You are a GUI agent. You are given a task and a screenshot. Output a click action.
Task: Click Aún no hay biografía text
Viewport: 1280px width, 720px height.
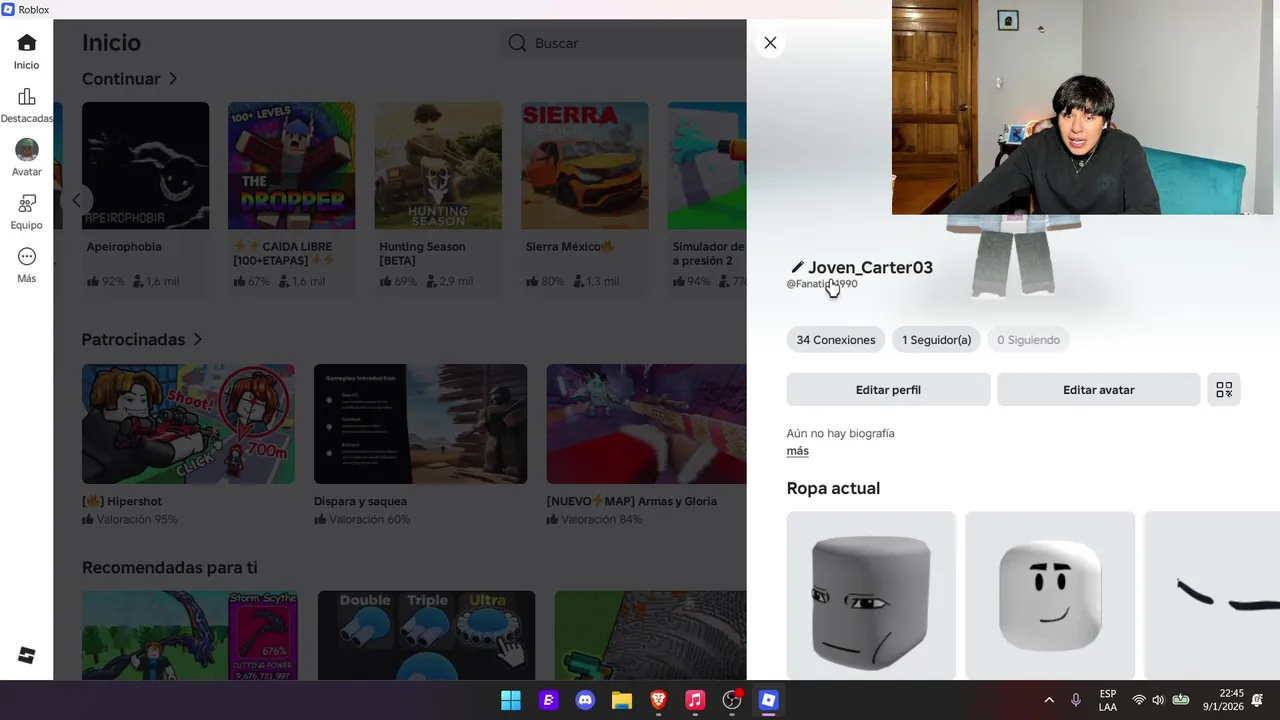click(x=840, y=433)
